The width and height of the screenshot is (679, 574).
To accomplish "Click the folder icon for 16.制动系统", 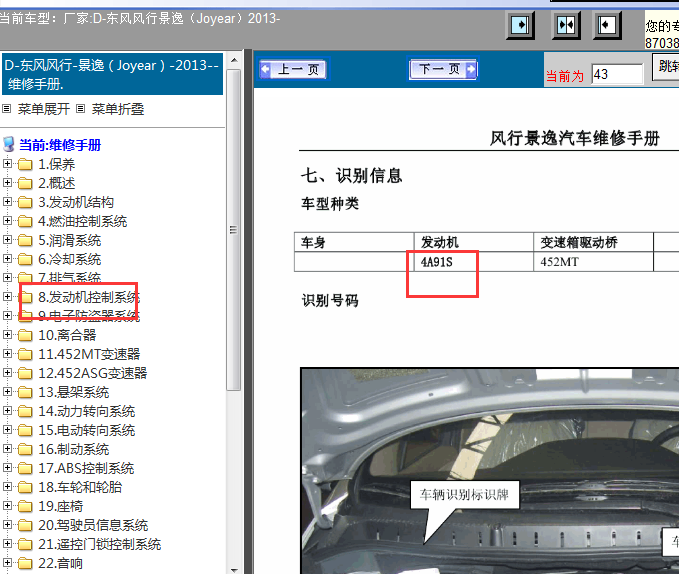I will tap(25, 449).
